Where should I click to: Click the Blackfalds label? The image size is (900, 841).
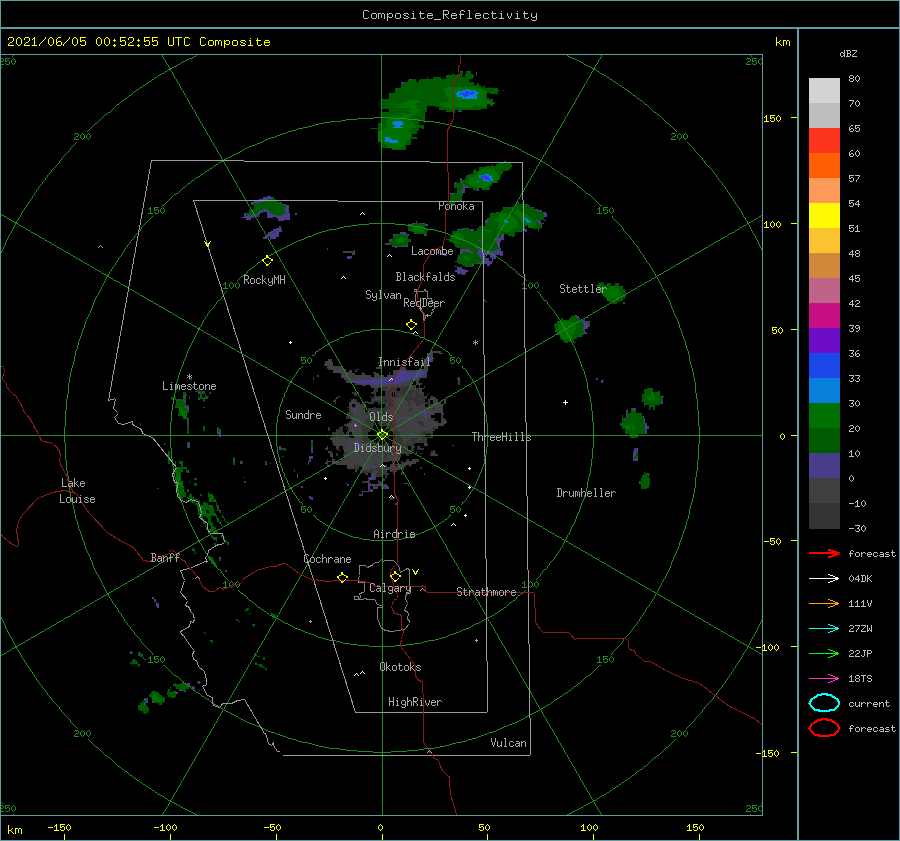[x=425, y=277]
